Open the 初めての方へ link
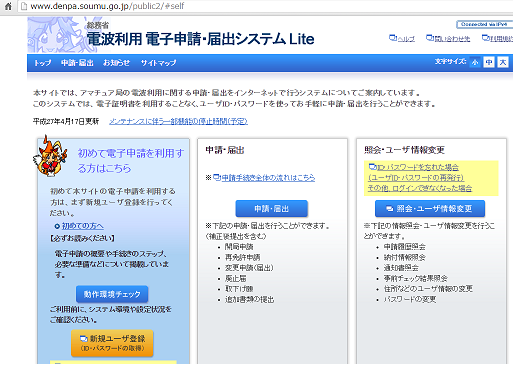This screenshot has height=371, width=523. (x=82, y=226)
